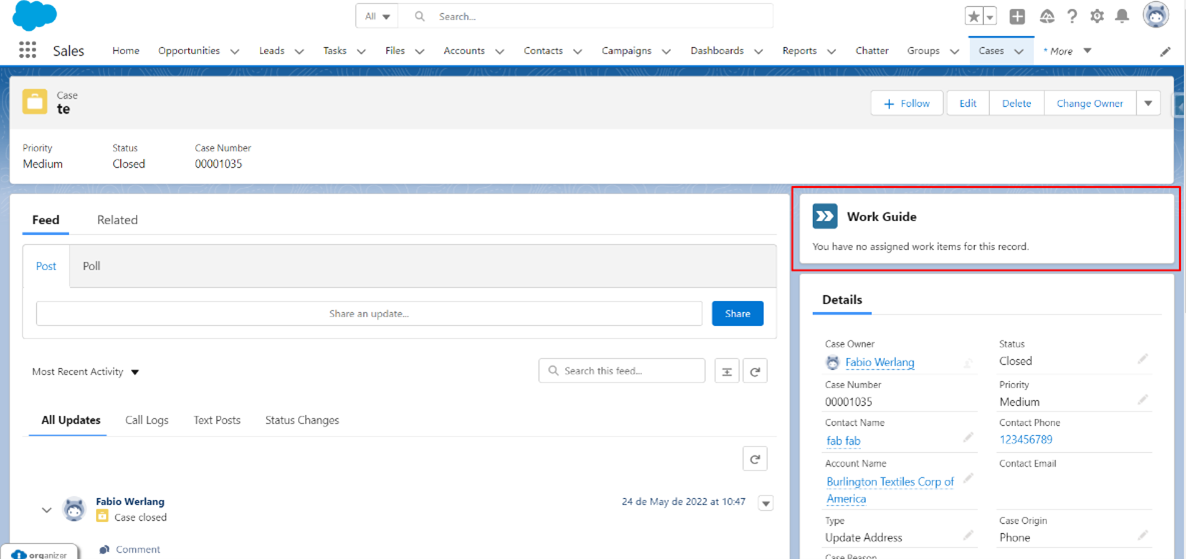Screen dimensions: 1186x559
Task: Open the search scope All dropdown
Action: point(377,16)
